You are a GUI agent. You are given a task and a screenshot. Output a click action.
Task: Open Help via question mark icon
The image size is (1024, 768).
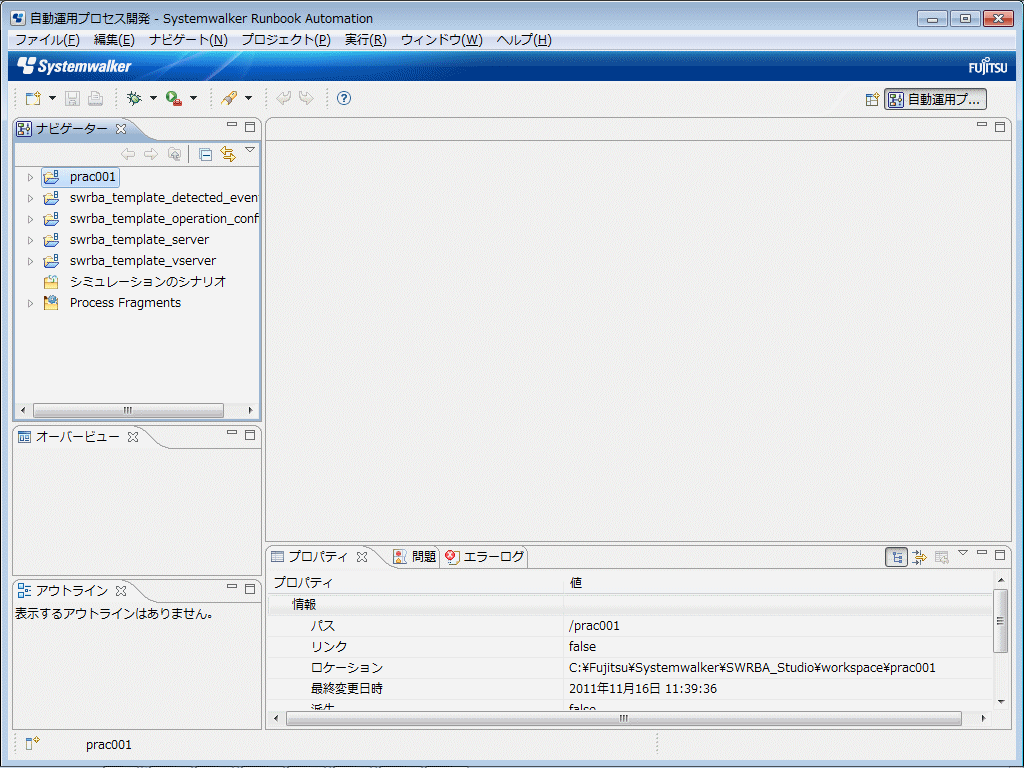344,99
